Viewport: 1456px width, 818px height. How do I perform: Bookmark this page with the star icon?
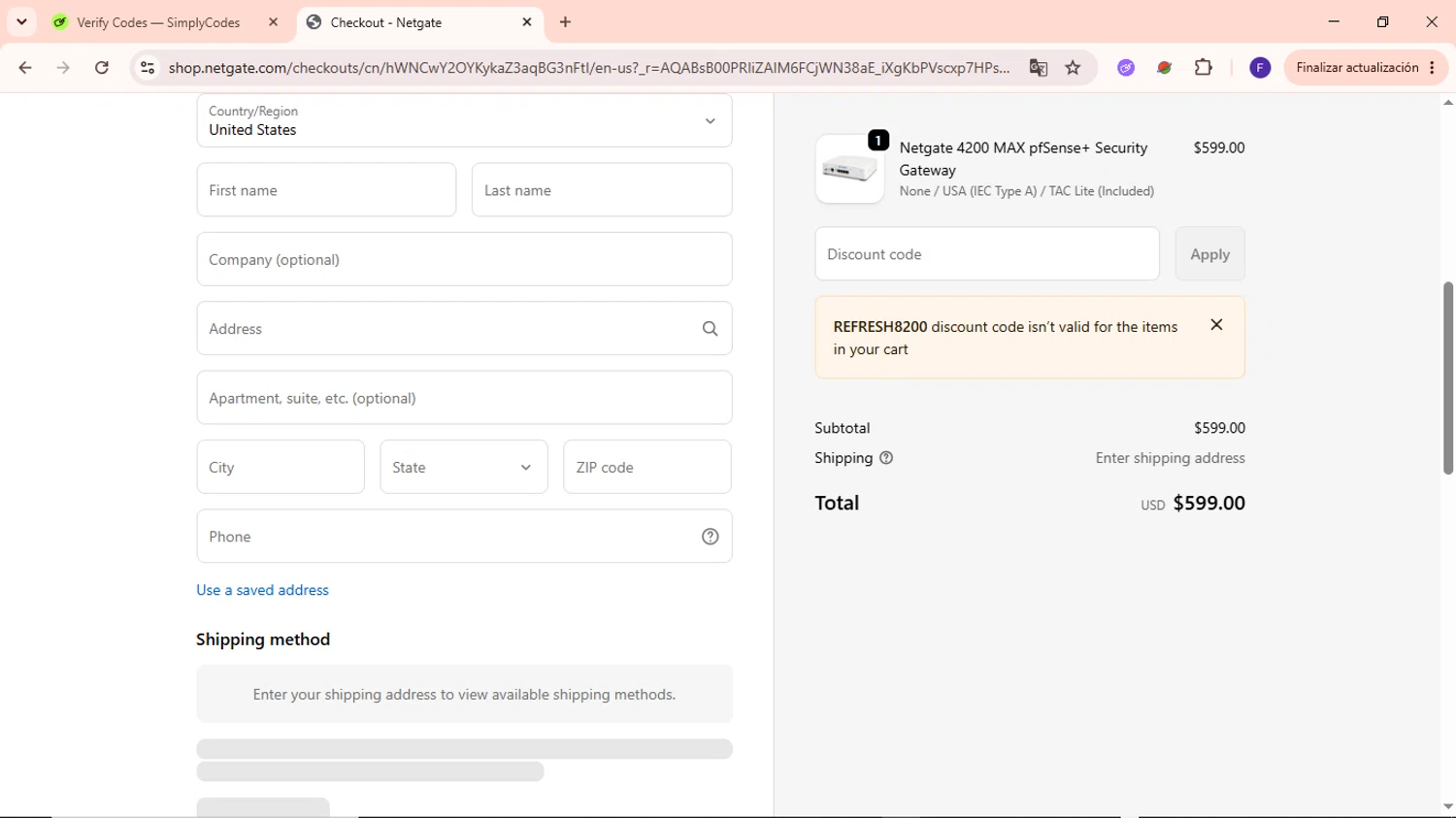tap(1073, 68)
